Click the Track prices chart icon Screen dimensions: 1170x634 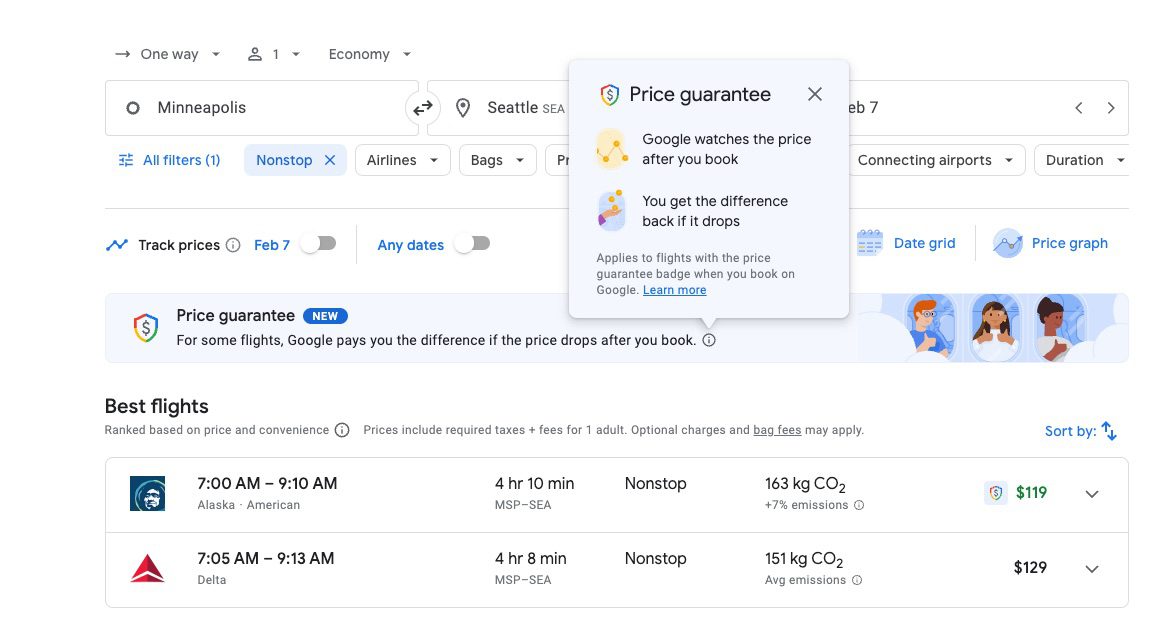point(117,243)
